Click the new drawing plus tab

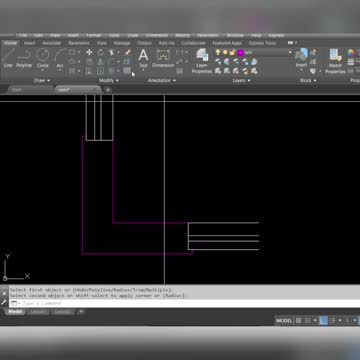[x=107, y=90]
